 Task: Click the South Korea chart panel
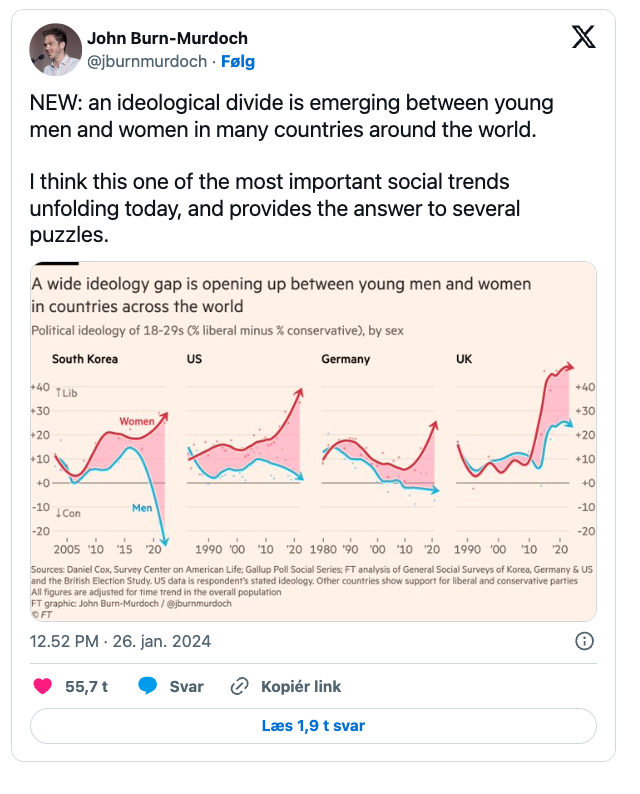(x=110, y=450)
